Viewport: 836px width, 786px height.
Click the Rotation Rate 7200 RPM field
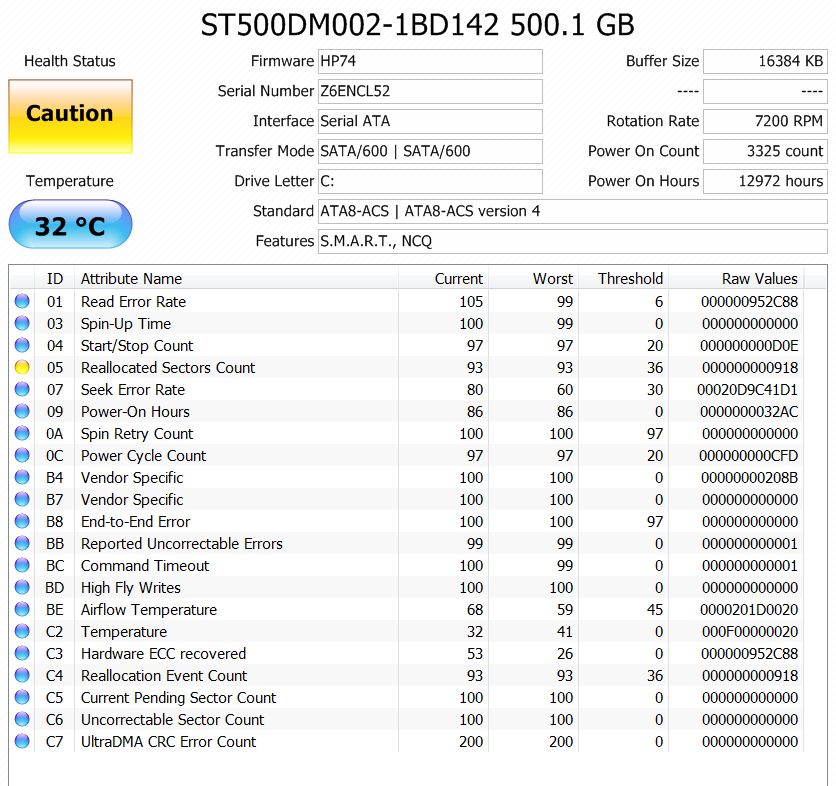[765, 121]
